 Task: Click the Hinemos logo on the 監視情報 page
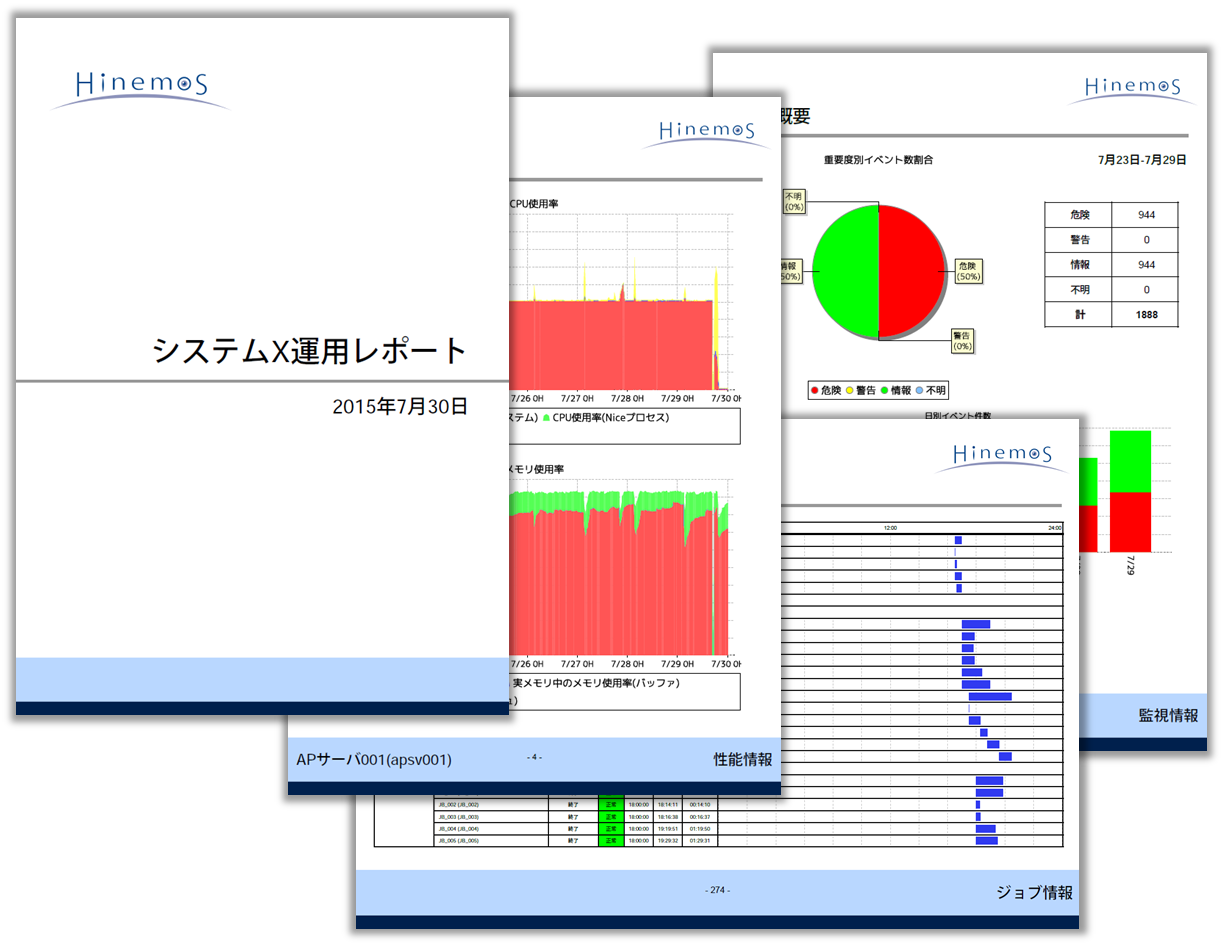[1131, 89]
